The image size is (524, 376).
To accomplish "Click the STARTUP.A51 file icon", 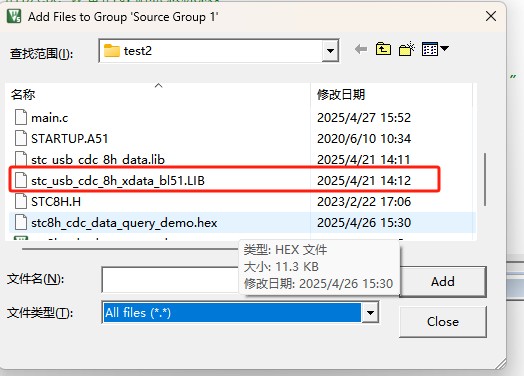I will click(21, 138).
